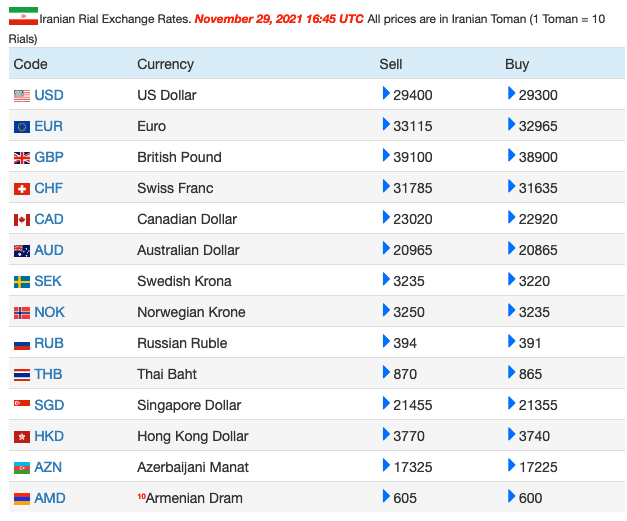Click the European Union flag icon
The image size is (627, 521).
point(22,127)
